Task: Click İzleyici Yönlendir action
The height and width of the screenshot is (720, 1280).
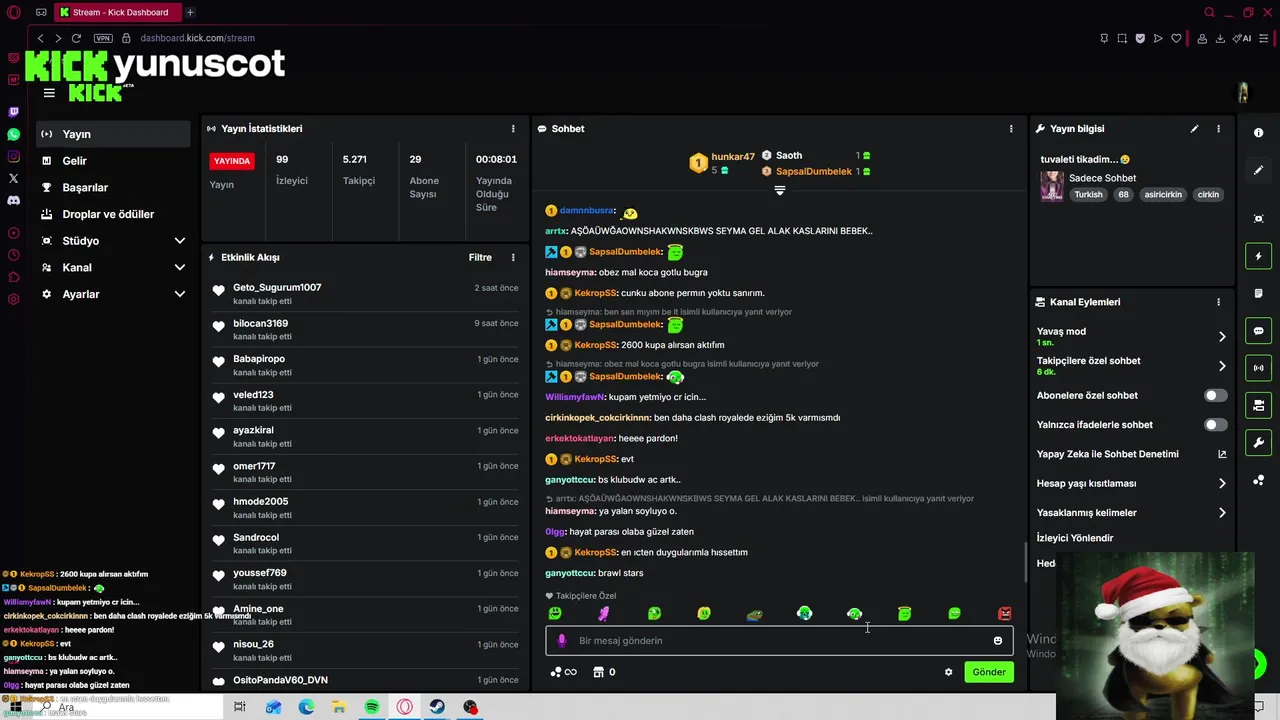Action: pyautogui.click(x=1075, y=538)
